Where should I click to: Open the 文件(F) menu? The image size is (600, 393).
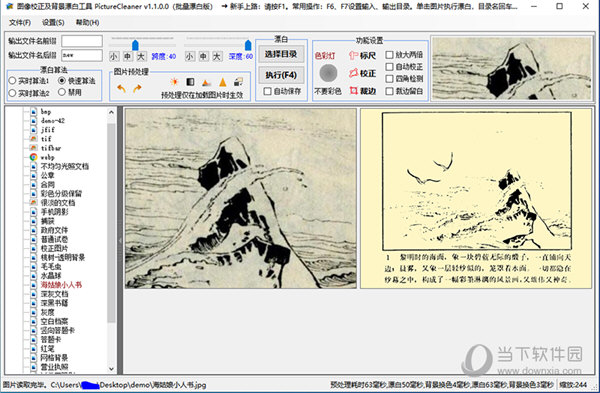click(20, 23)
